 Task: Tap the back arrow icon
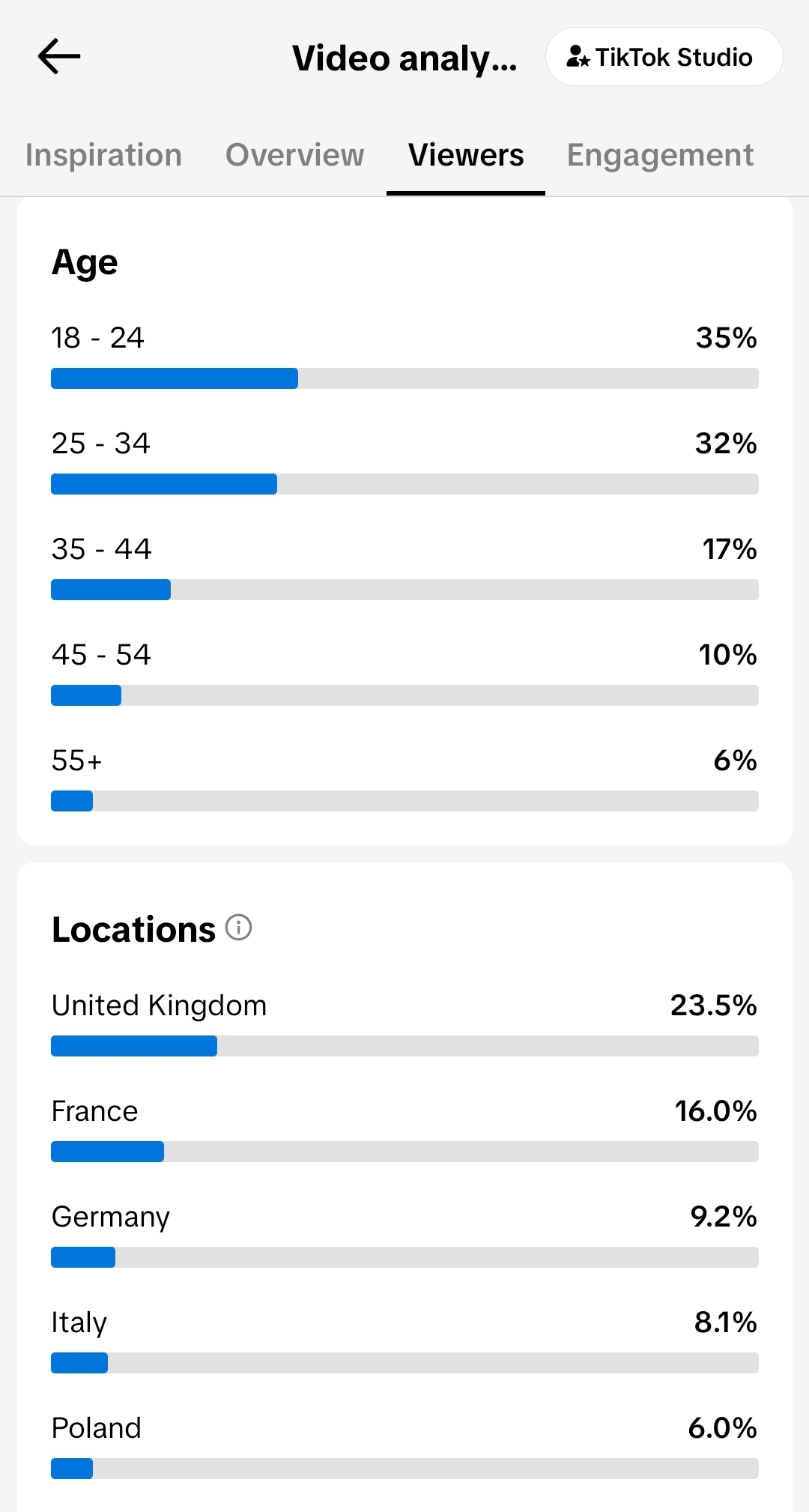pyautogui.click(x=59, y=56)
